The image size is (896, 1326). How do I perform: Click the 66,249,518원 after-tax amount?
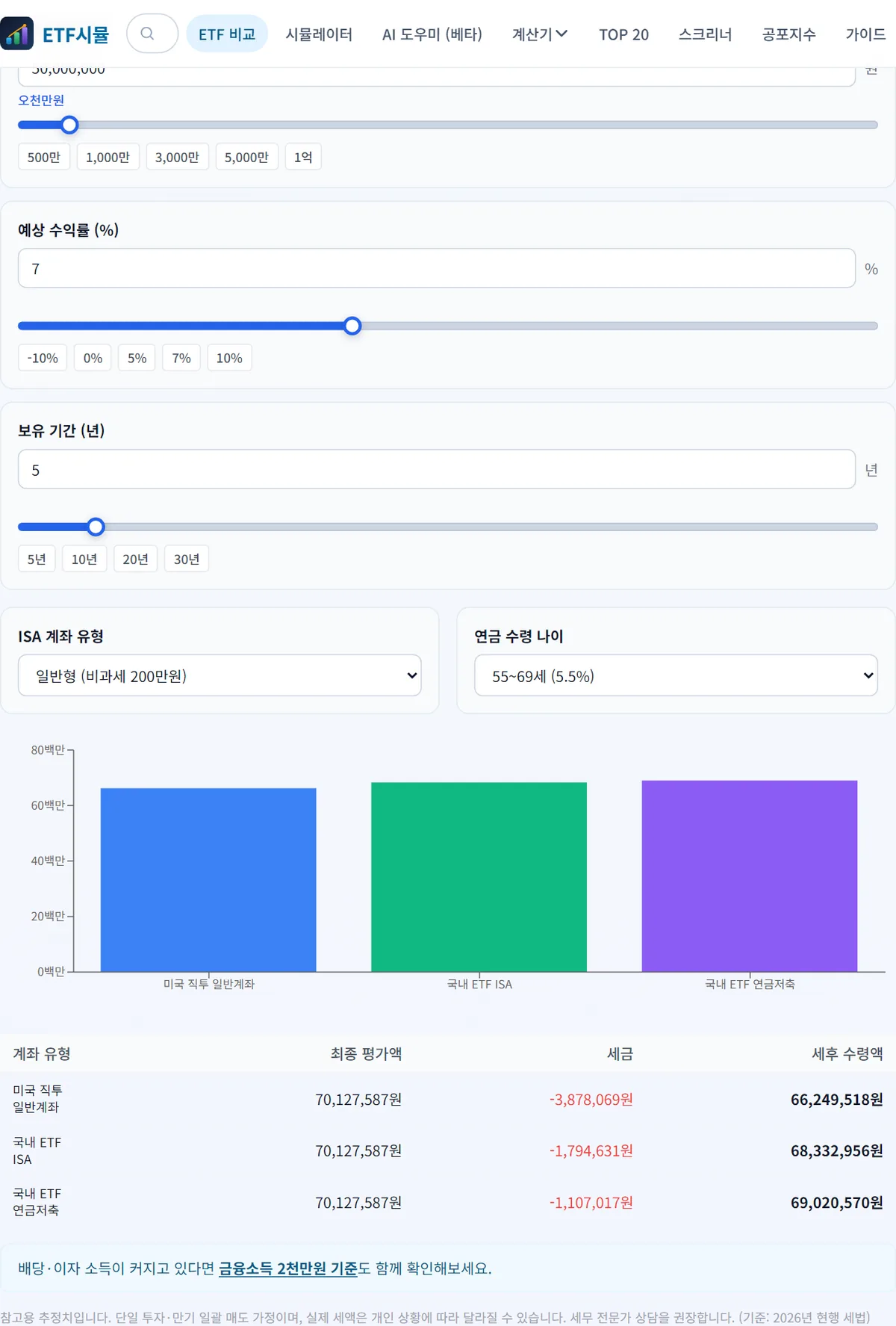pos(836,1099)
